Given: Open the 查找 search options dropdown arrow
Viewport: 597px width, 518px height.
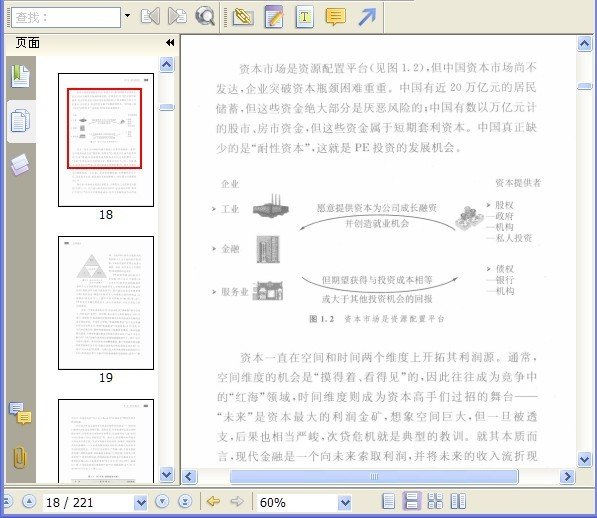Looking at the screenshot, I should tap(128, 16).
